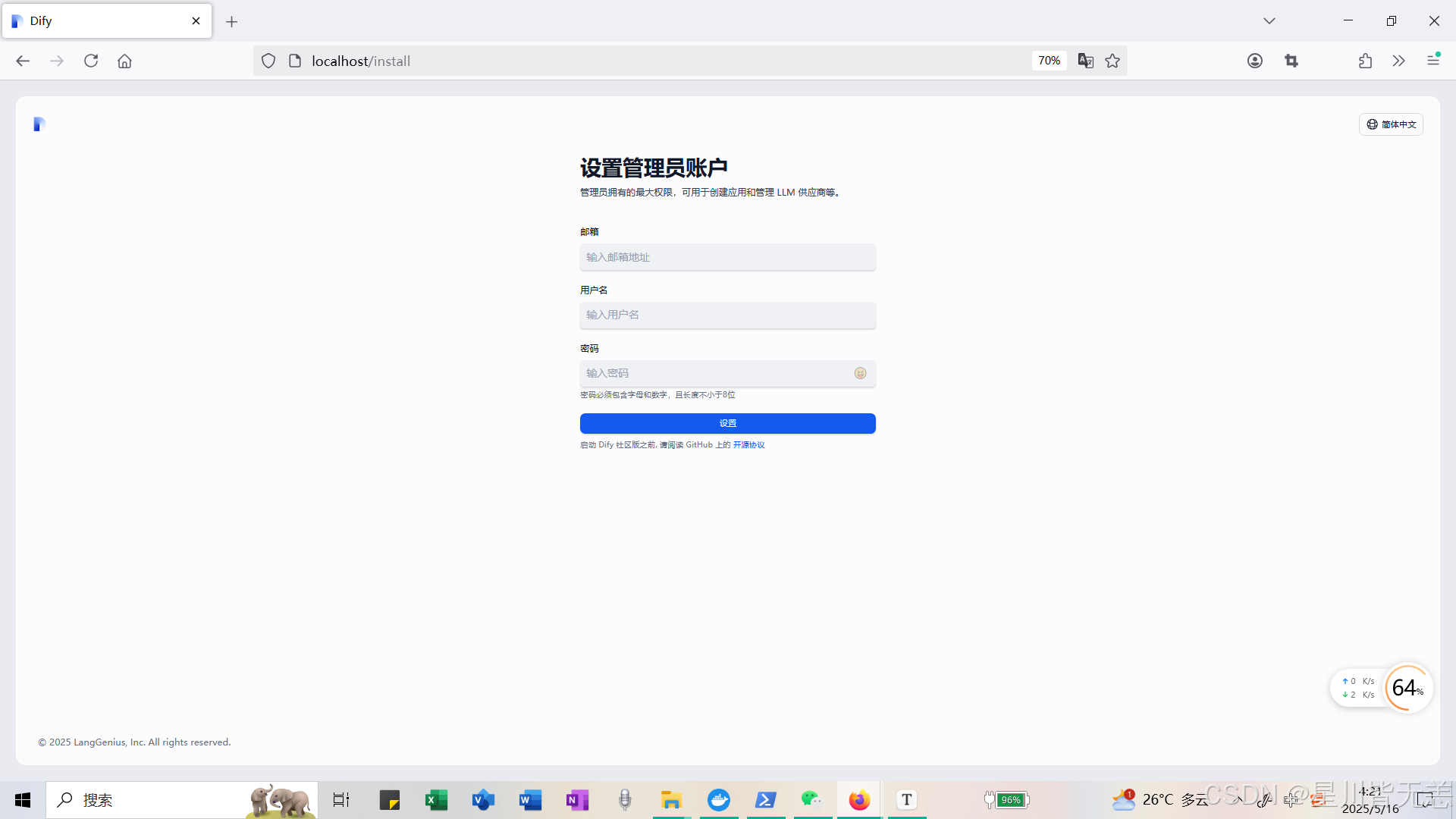Toggle password visibility in password field
Screen dimensions: 1456x819
pyautogui.click(x=860, y=373)
